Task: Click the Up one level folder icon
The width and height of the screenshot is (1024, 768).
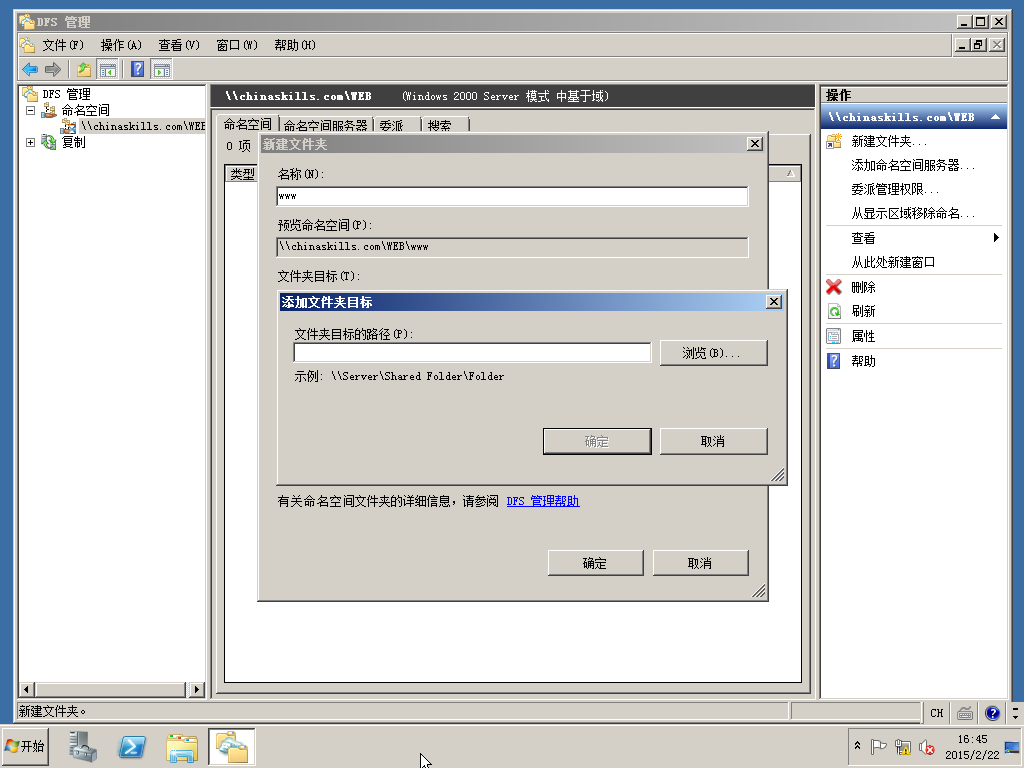Action: pyautogui.click(x=84, y=69)
